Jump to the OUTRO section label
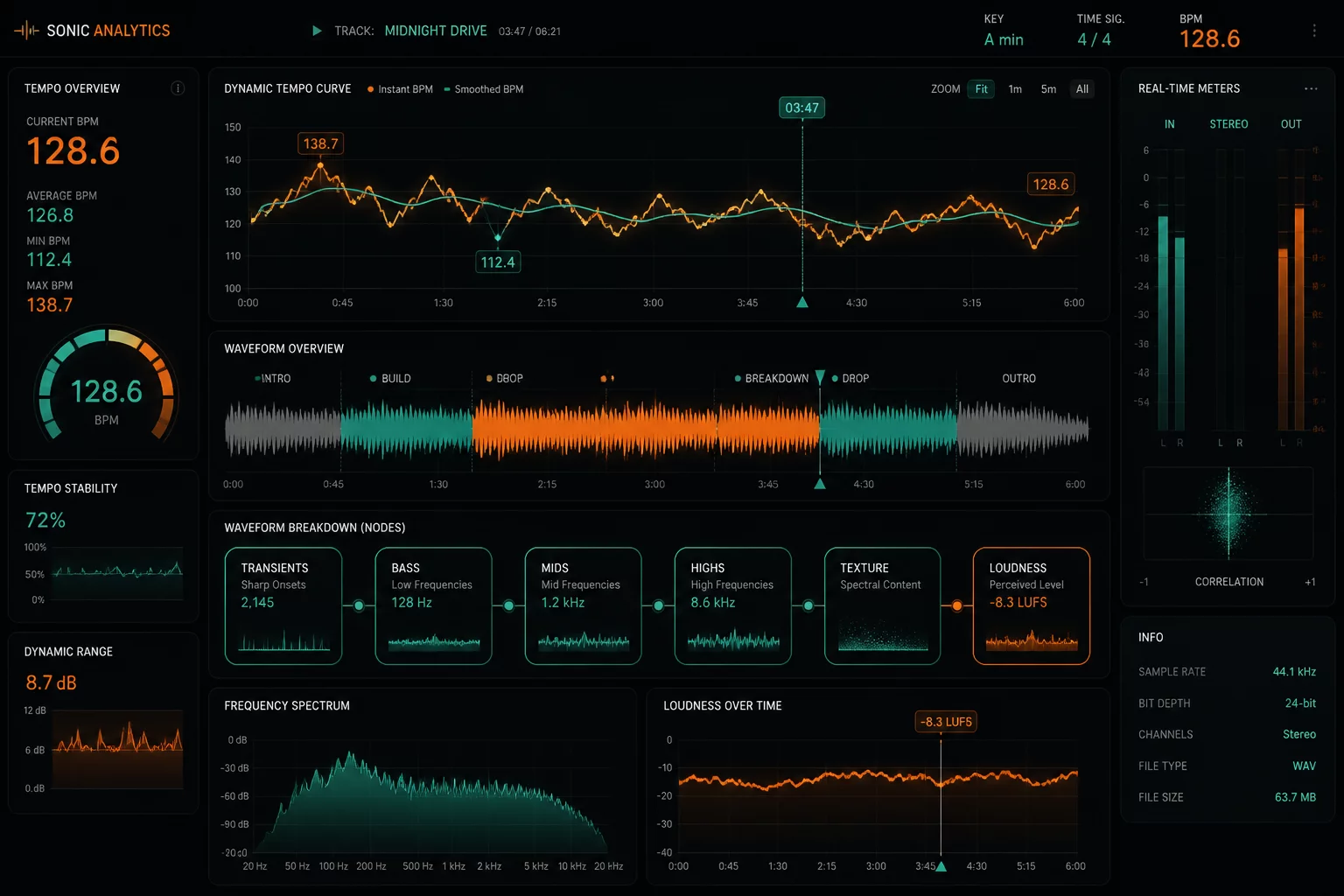This screenshot has height=896, width=1344. click(1018, 379)
